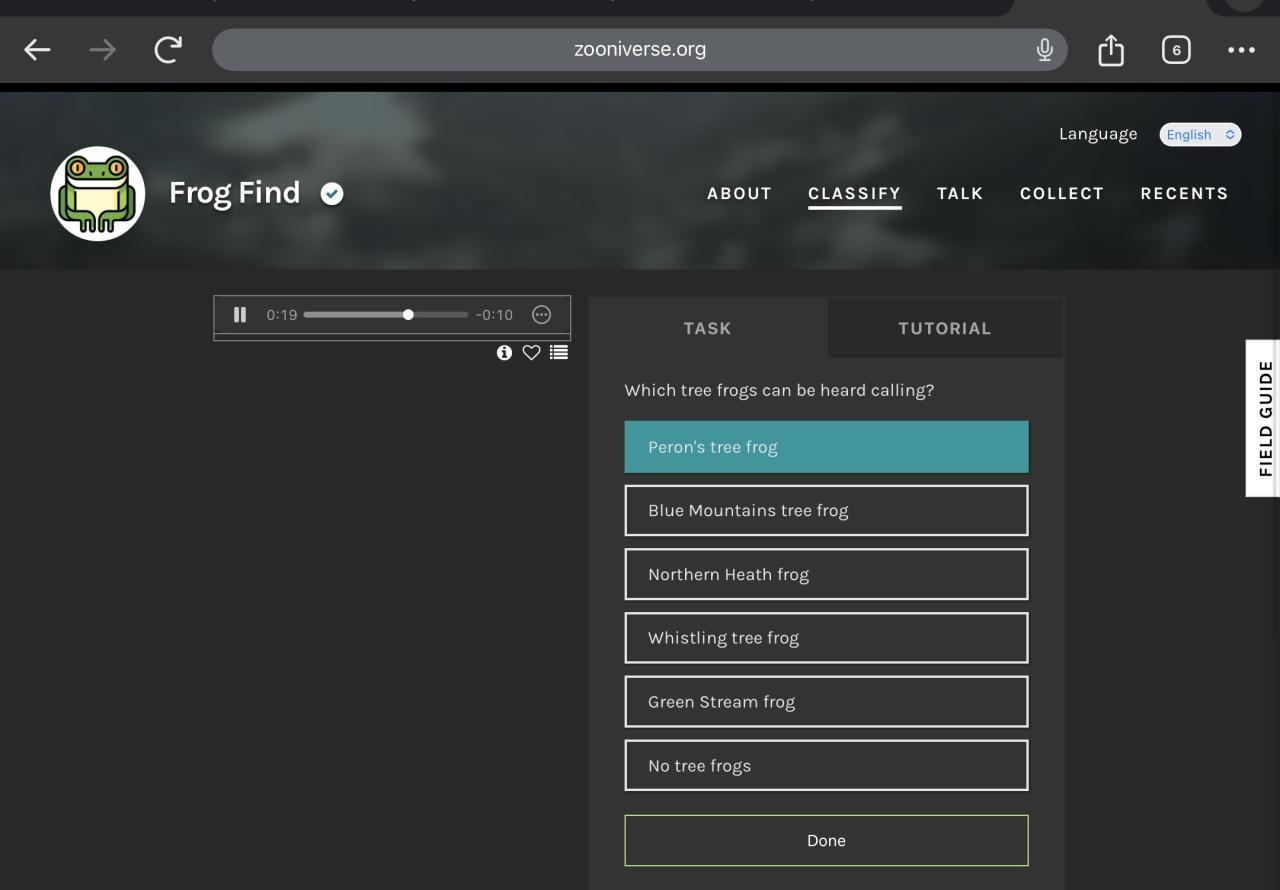This screenshot has width=1280, height=890.
Task: Choose Northern Heath frog
Action: click(826, 574)
